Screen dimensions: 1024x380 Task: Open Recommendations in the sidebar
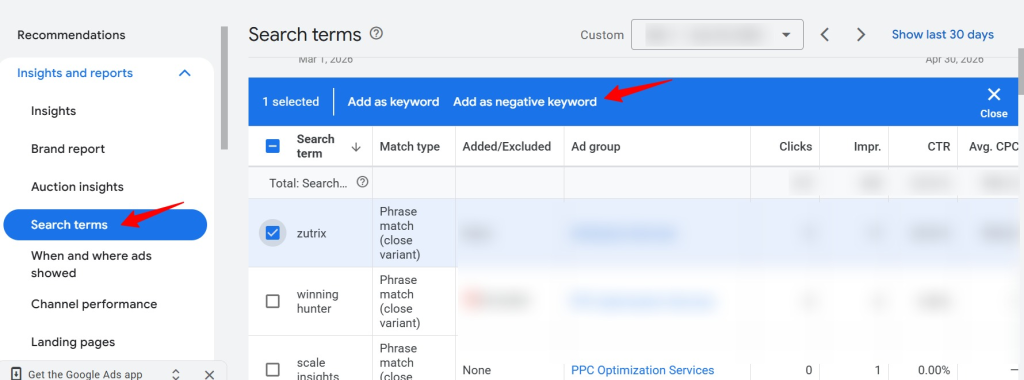(71, 35)
